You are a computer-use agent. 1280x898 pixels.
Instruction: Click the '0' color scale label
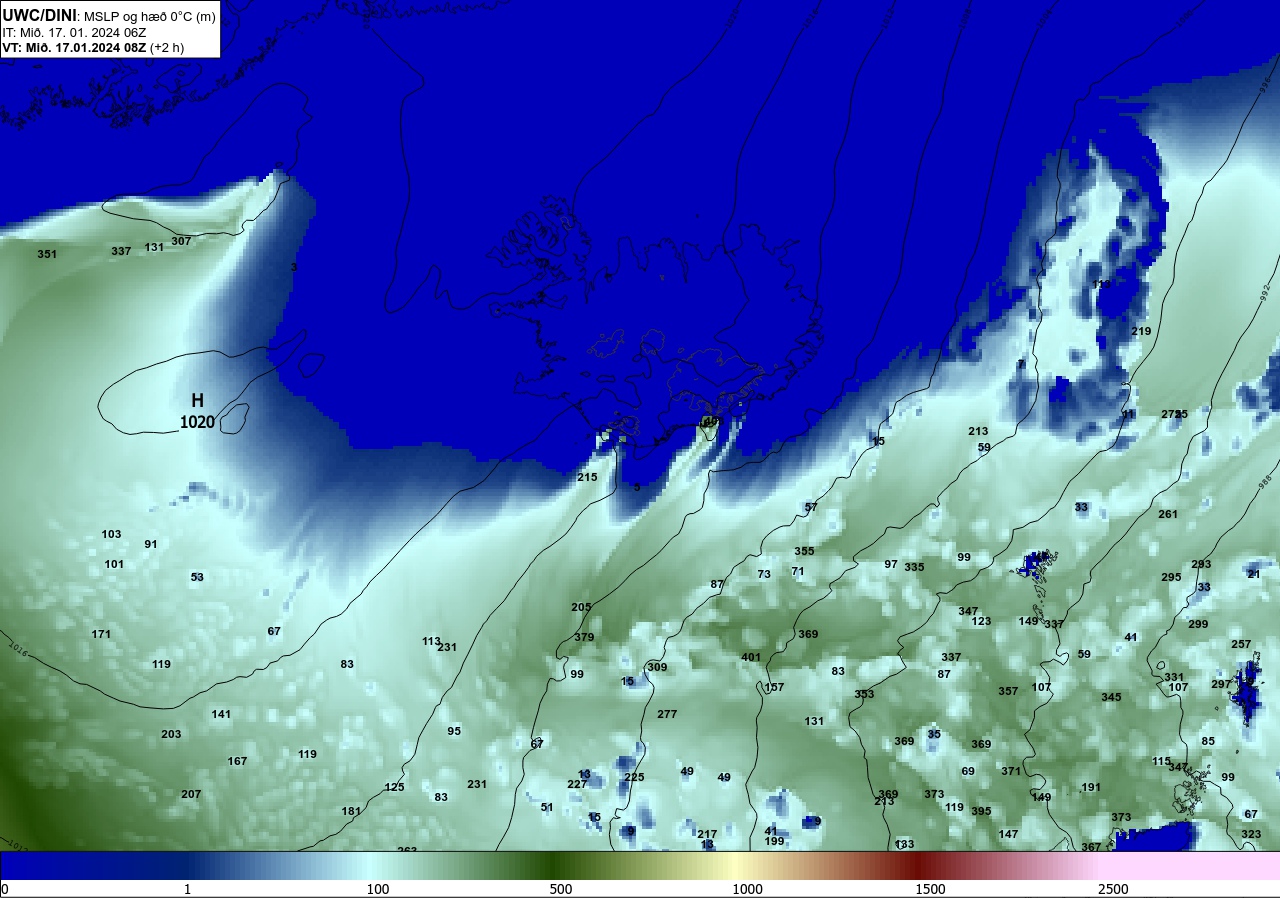point(5,889)
